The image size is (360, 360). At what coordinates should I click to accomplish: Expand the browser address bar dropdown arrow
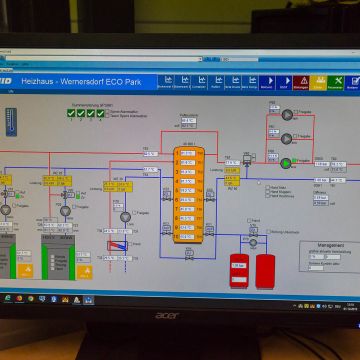pyautogui.click(x=200, y=59)
